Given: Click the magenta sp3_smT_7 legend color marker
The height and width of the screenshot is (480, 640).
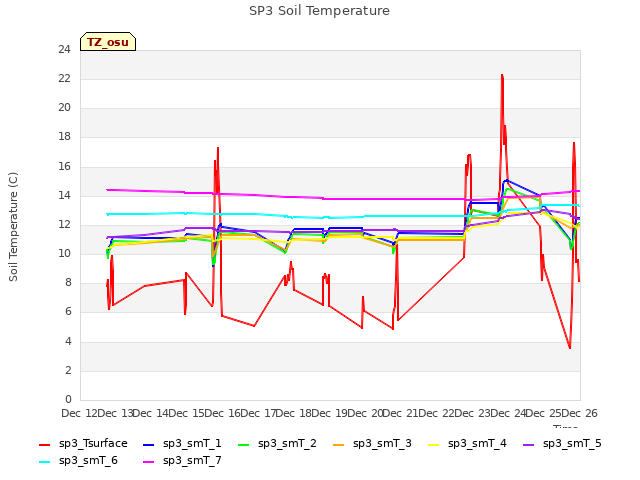Looking at the screenshot, I should [x=149, y=462].
